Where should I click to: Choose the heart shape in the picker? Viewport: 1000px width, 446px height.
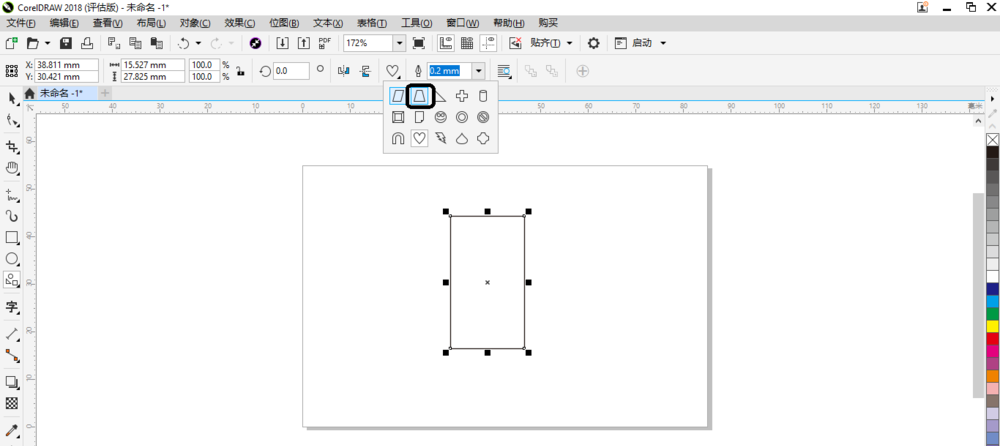419,138
